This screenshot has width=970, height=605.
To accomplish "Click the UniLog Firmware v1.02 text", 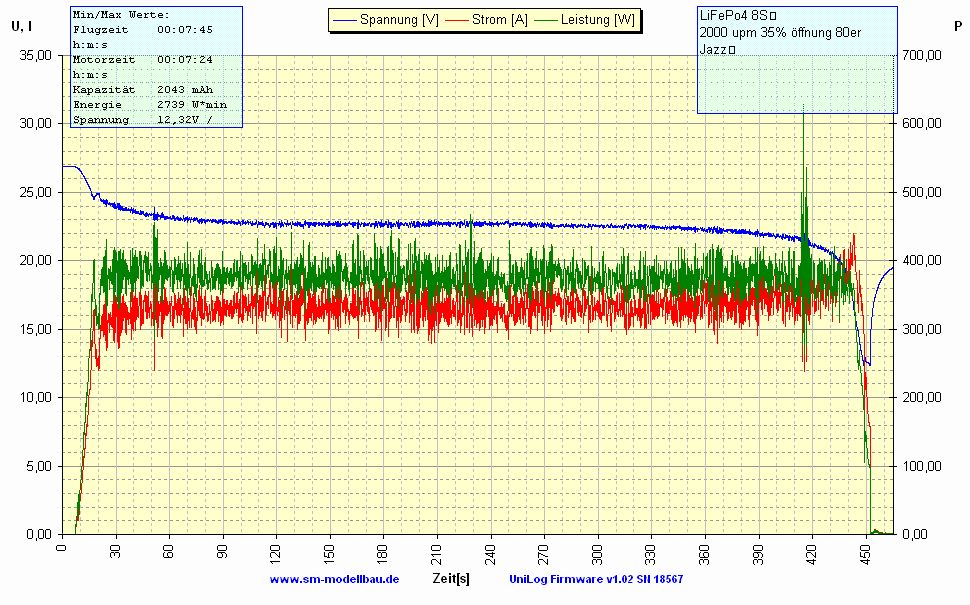I will coord(595,579).
